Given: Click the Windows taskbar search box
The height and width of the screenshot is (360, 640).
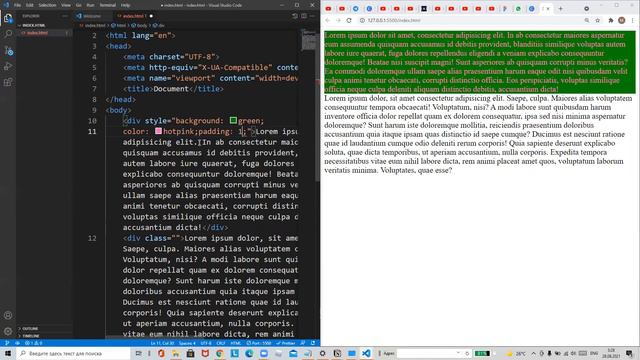Looking at the screenshot, I should pos(73,353).
